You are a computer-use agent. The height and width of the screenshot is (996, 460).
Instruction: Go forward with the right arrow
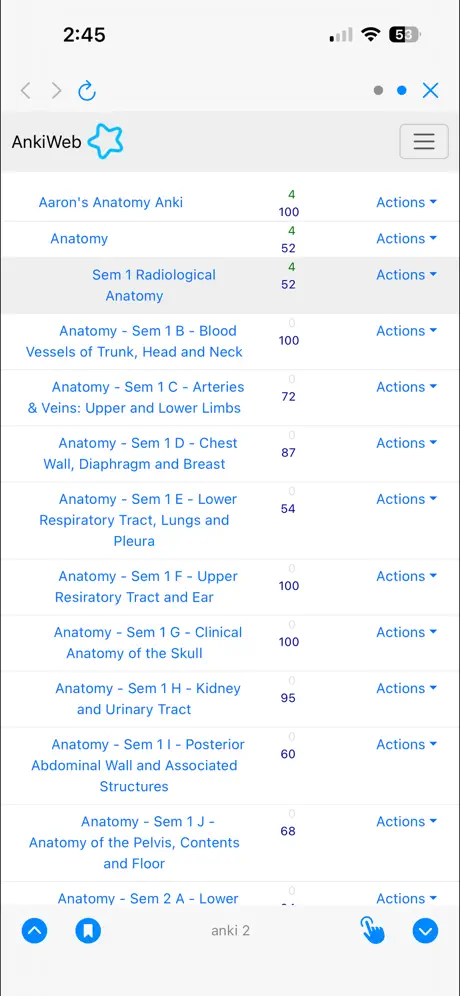click(57, 91)
